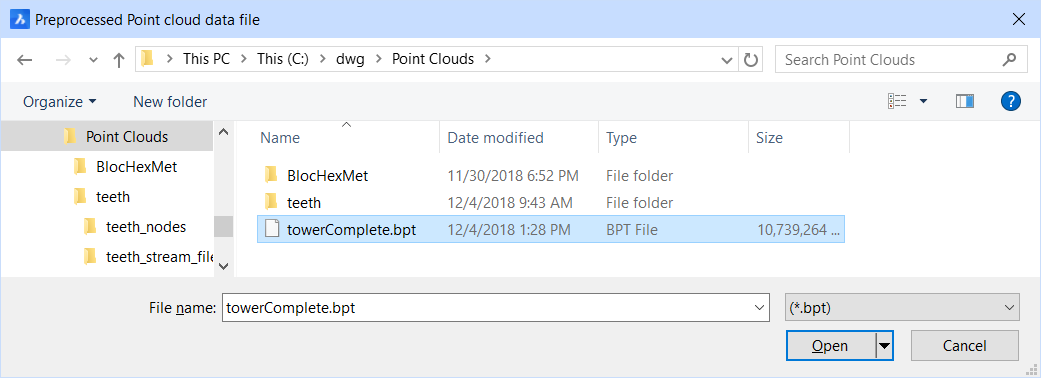Expand the Open button split arrow
Screen dimensions: 1041x378
[884, 345]
